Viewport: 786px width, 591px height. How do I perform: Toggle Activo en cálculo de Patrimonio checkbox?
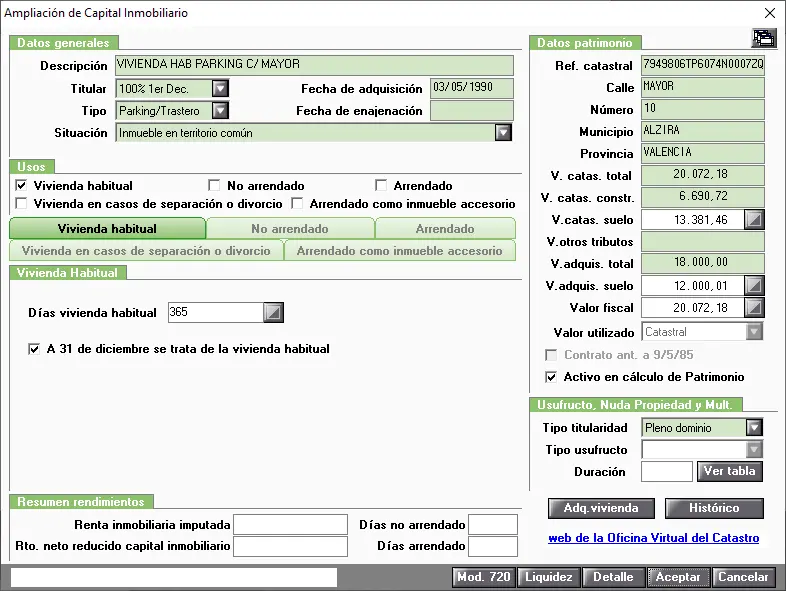[551, 377]
